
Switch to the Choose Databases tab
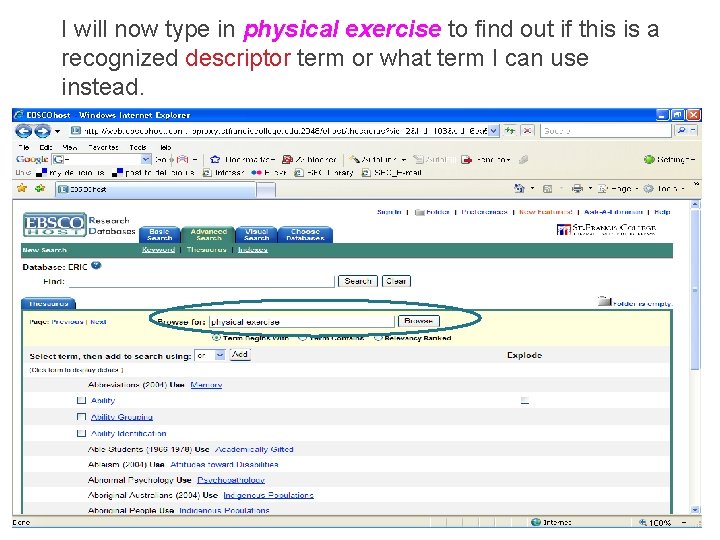(305, 235)
